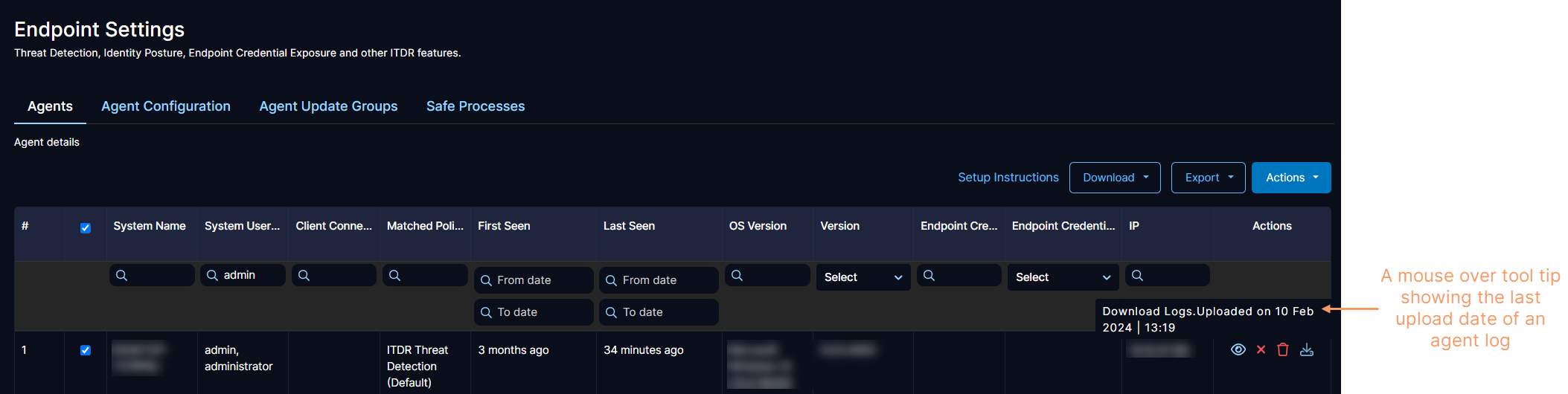Viewport: 1568px width, 394px height.
Task: Uncheck the checkbox for row 1
Action: click(86, 350)
